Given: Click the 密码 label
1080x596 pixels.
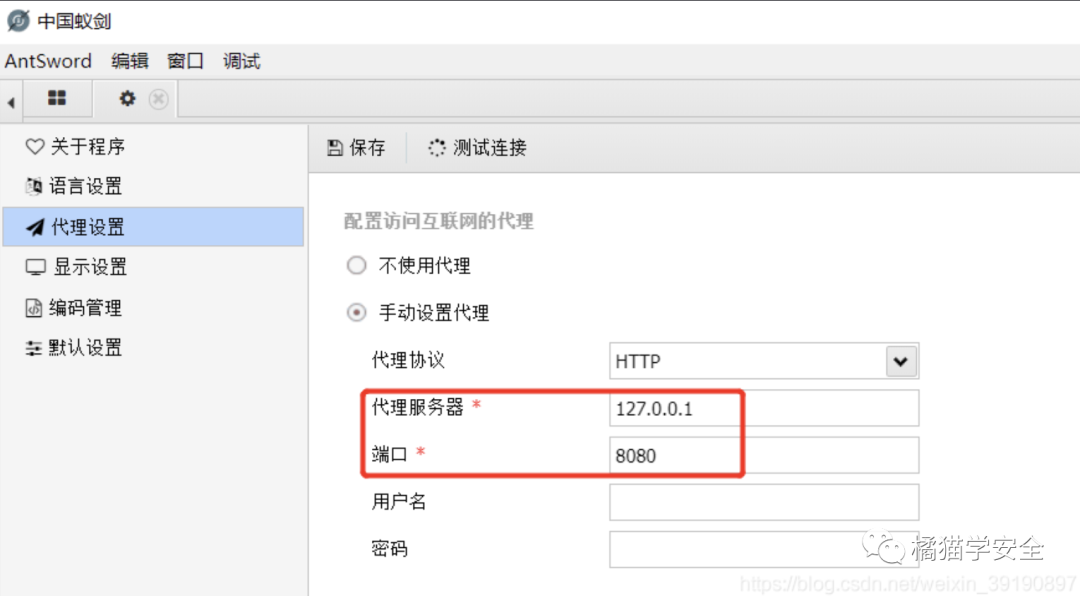Looking at the screenshot, I should point(390,548).
